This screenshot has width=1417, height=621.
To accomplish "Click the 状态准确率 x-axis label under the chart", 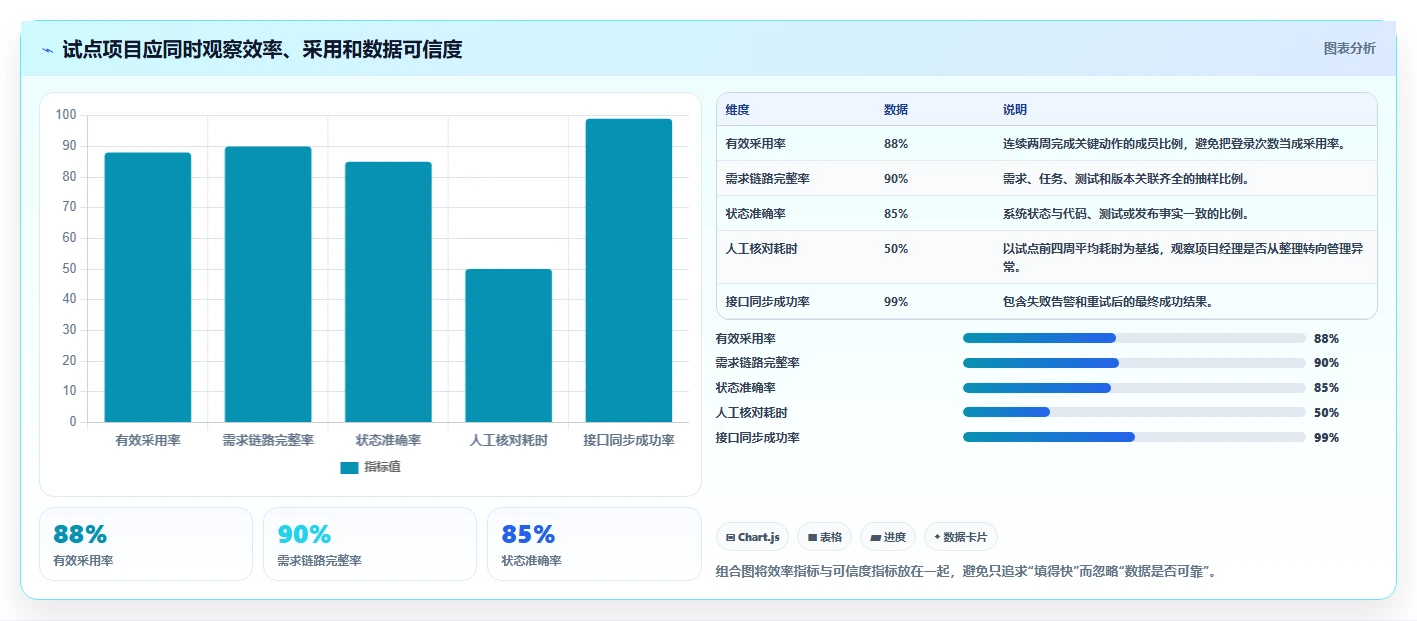I will [388, 441].
